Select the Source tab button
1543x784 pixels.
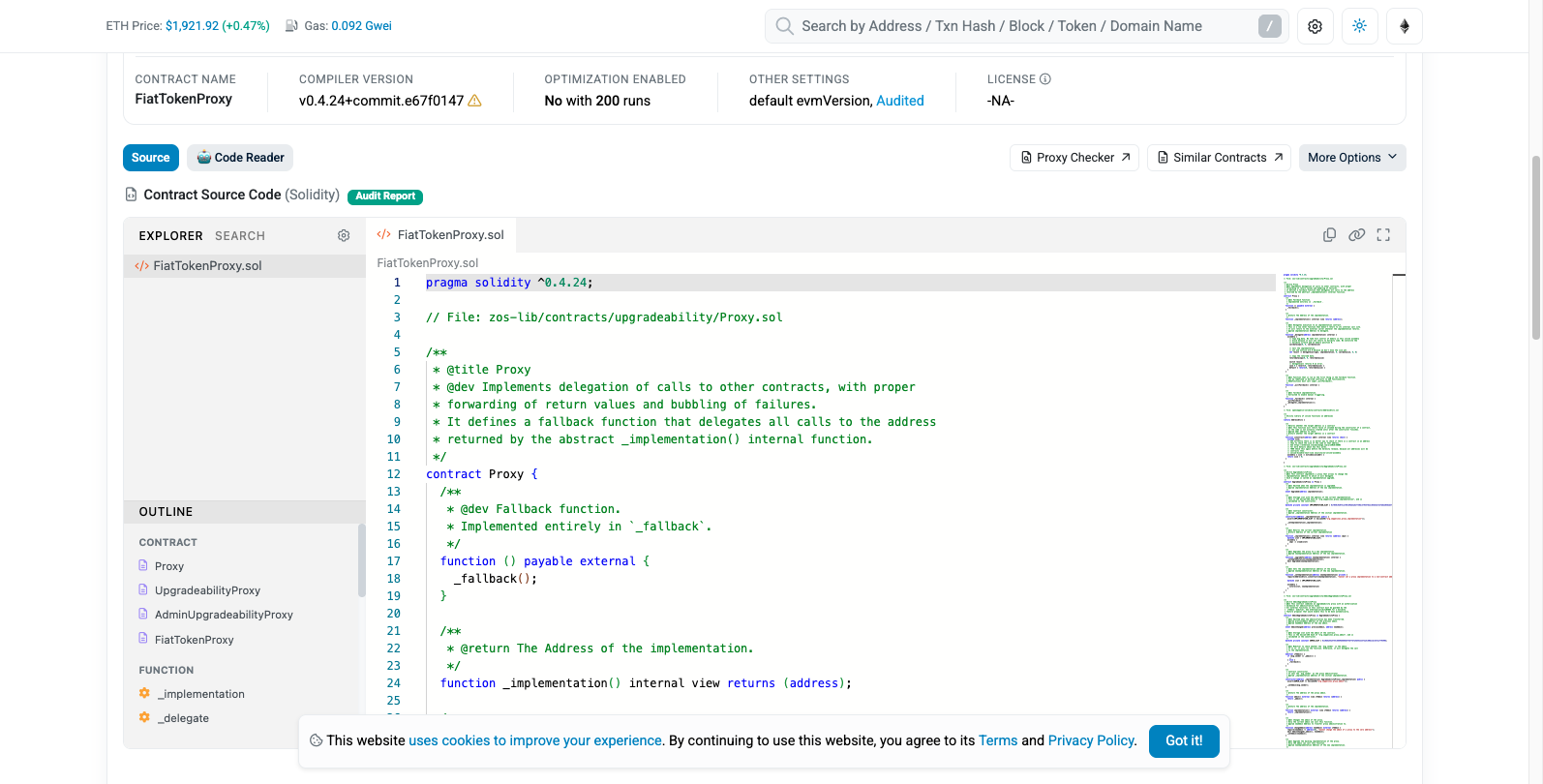pos(151,158)
